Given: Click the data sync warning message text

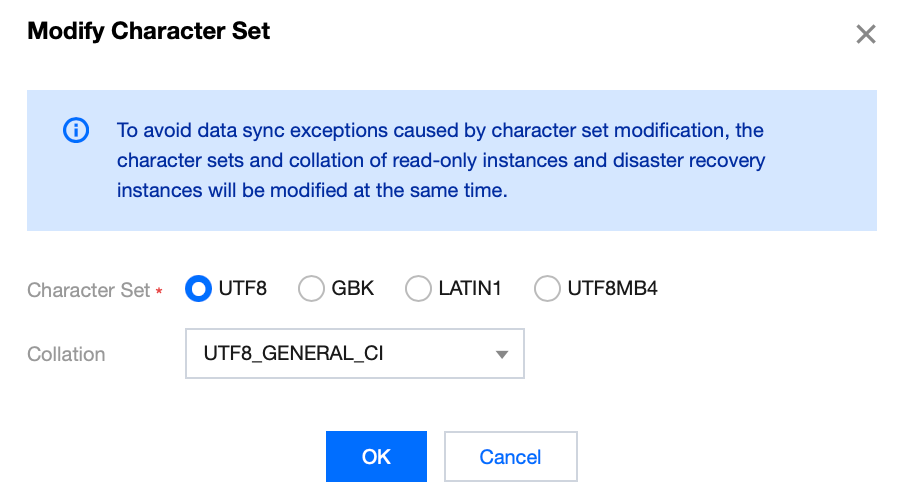Looking at the screenshot, I should [x=440, y=160].
